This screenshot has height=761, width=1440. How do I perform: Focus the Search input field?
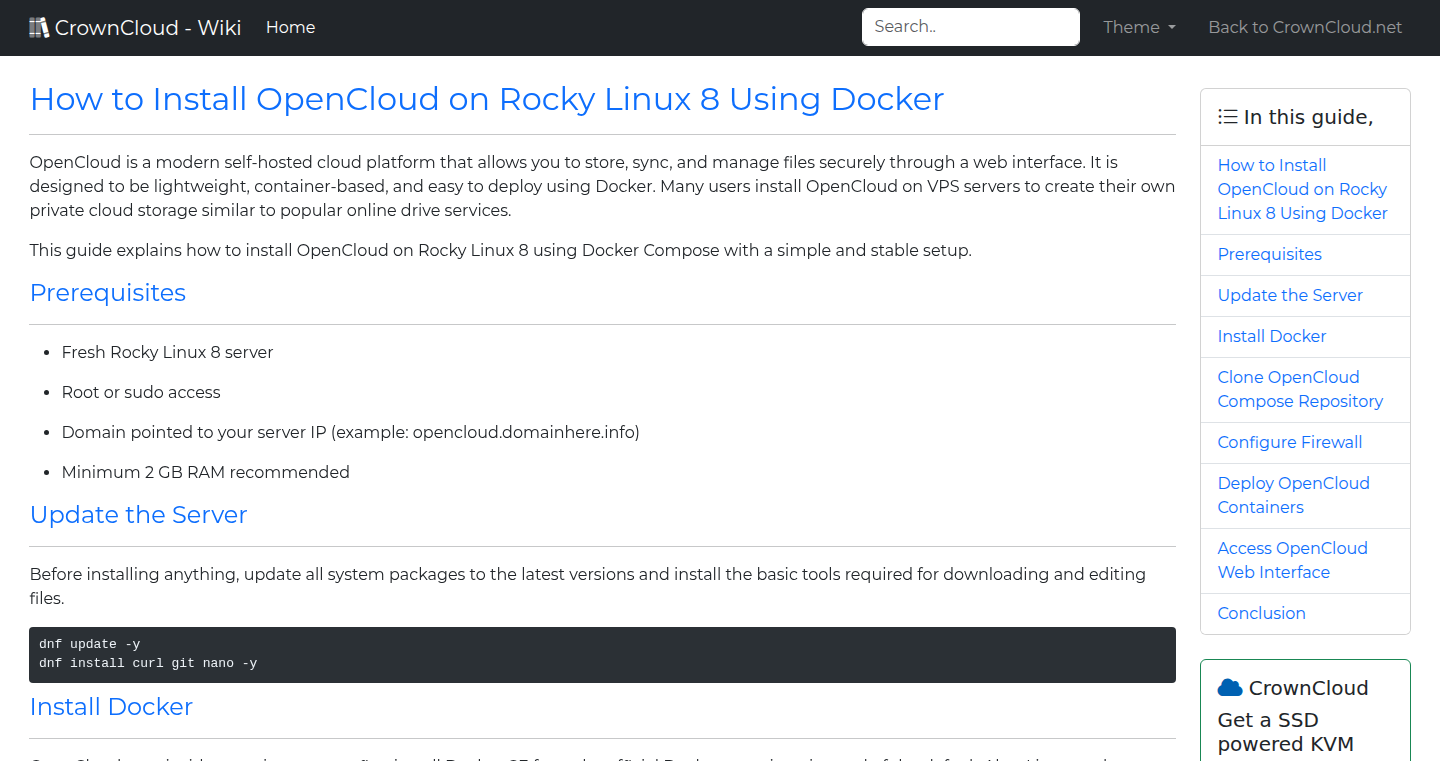click(971, 27)
